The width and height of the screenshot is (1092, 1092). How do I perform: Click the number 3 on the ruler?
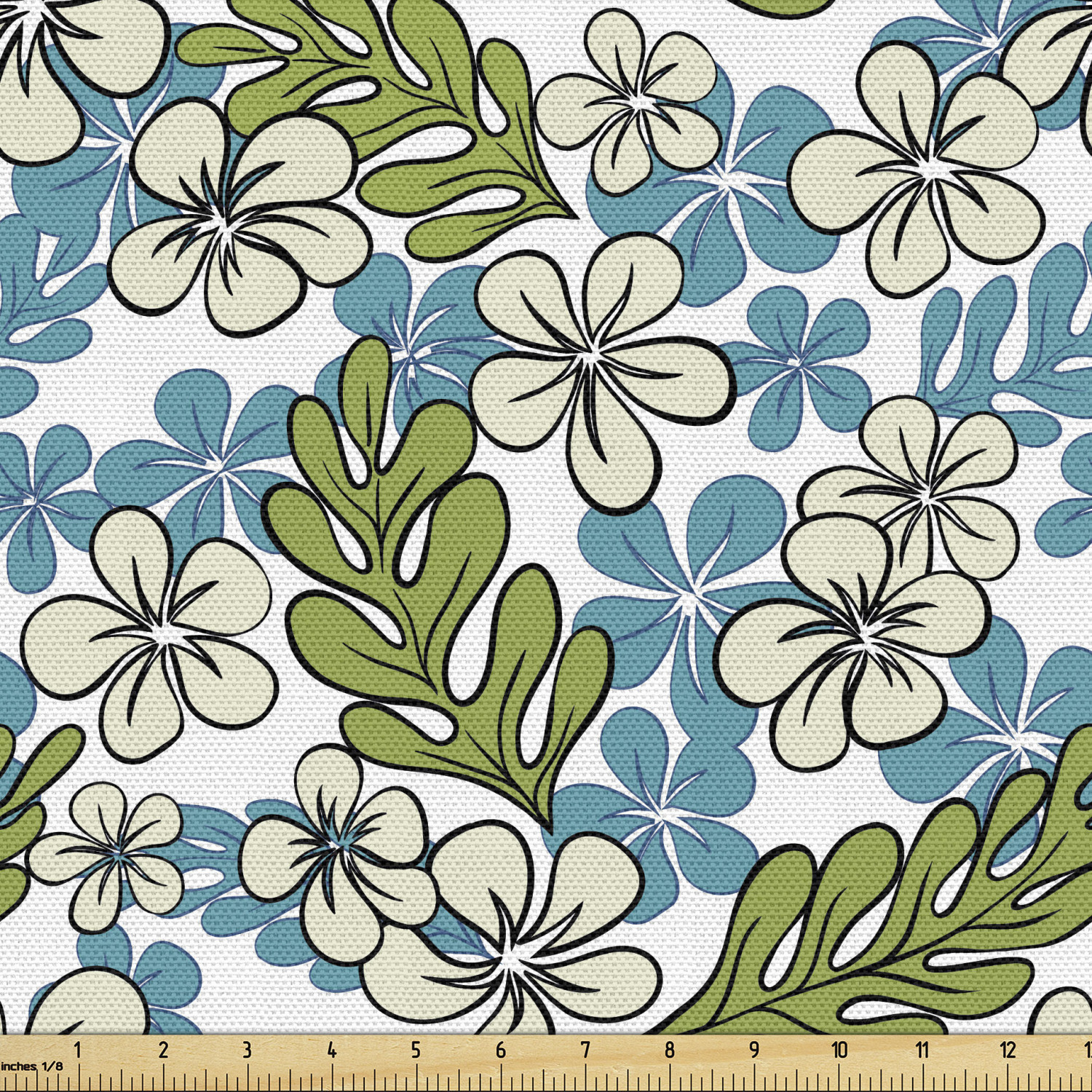247,1050
